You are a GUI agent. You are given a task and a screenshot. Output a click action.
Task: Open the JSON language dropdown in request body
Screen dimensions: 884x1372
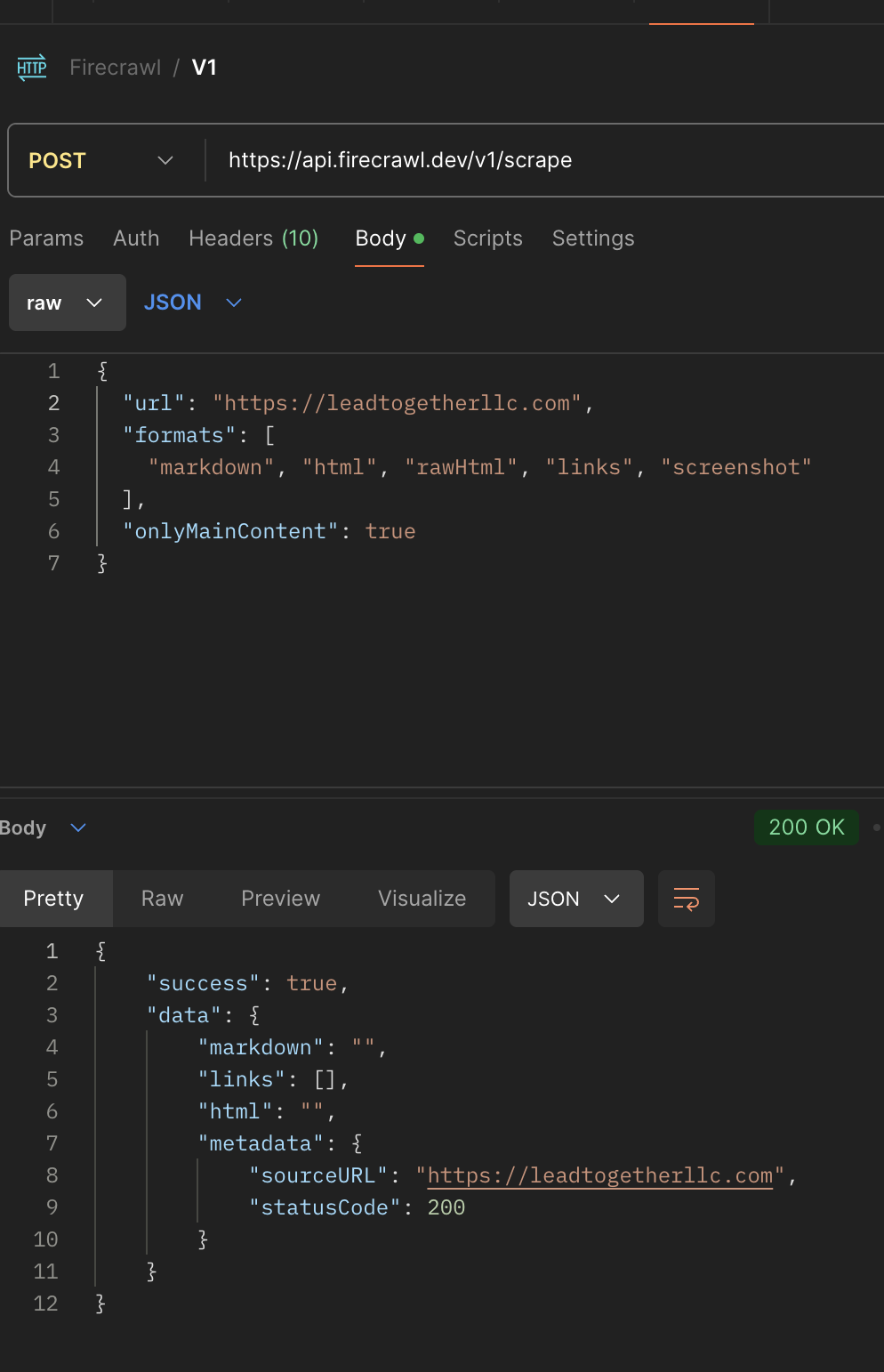pyautogui.click(x=193, y=303)
